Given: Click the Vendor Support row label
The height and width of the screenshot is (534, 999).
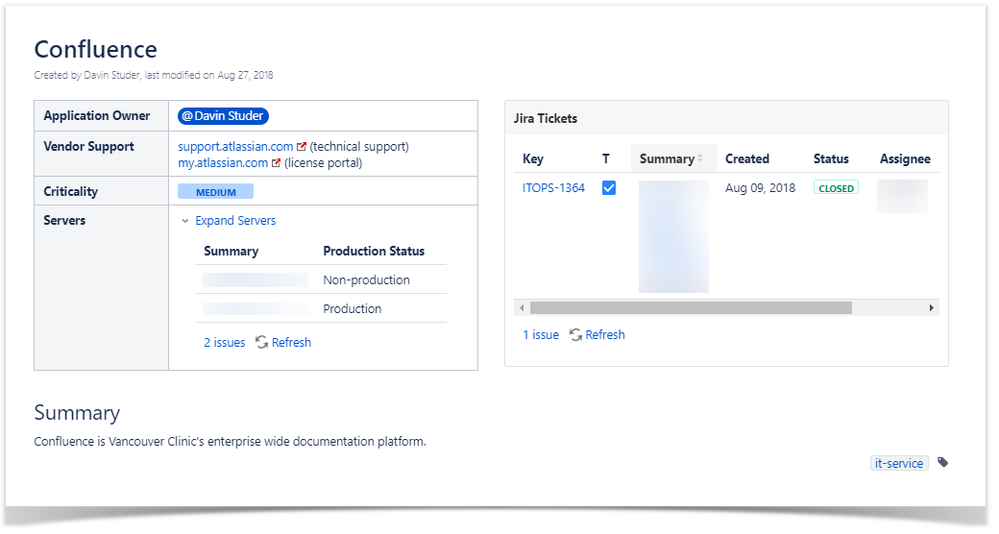Looking at the screenshot, I should (89, 147).
